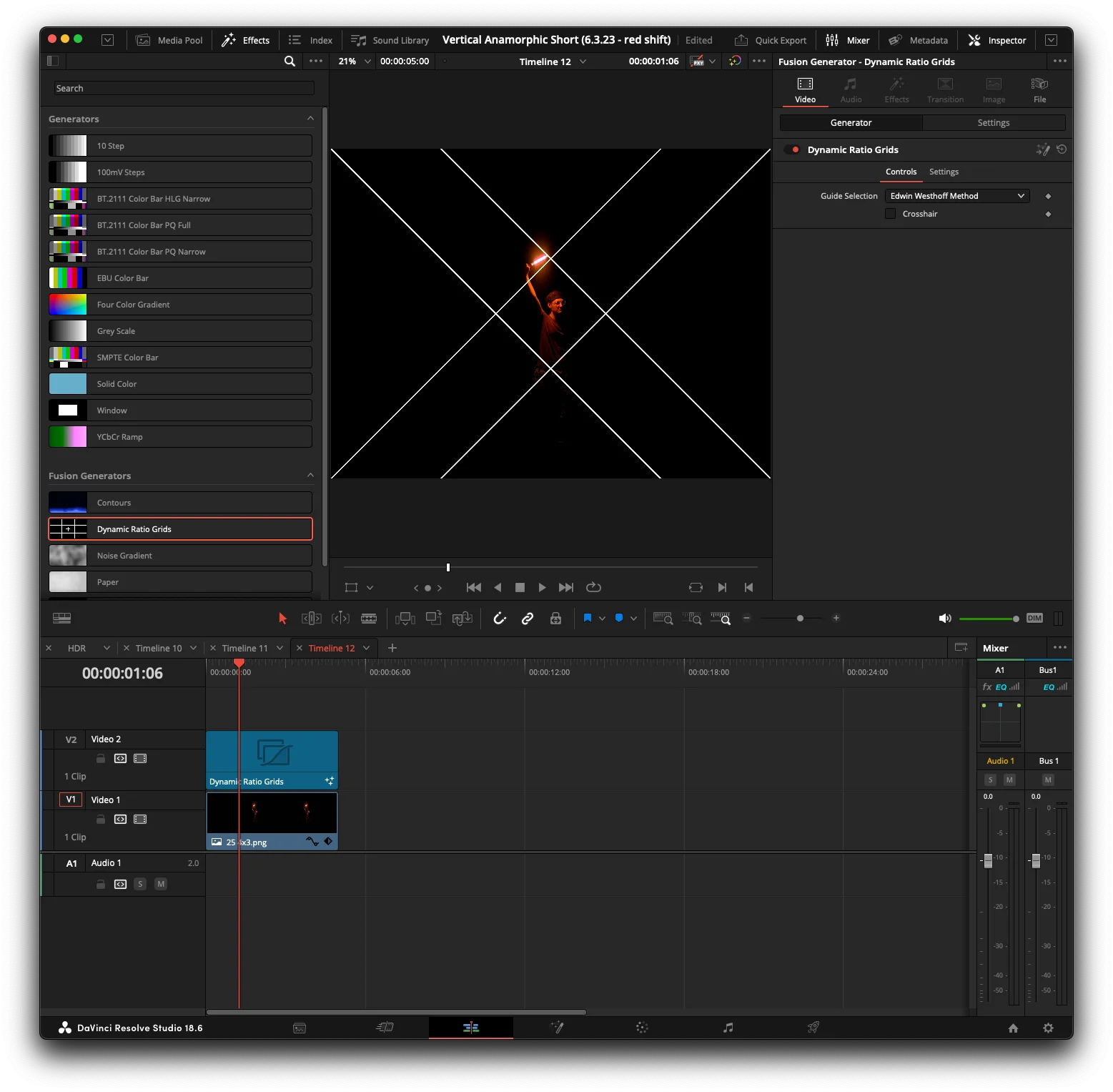This screenshot has width=1113, height=1092.
Task: Switch to the Timeline 11 tab
Action: (244, 648)
